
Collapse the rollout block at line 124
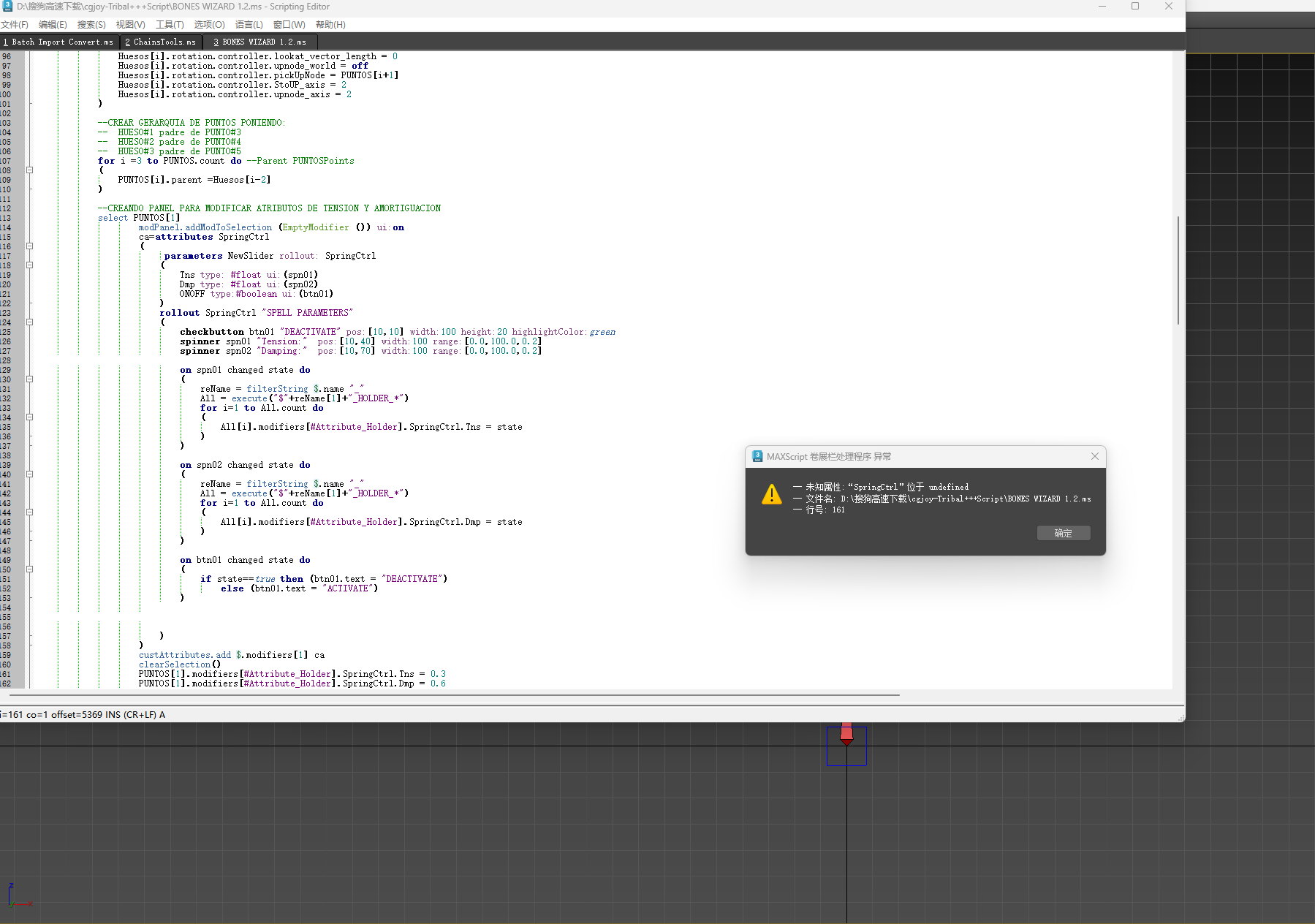[x=30, y=322]
